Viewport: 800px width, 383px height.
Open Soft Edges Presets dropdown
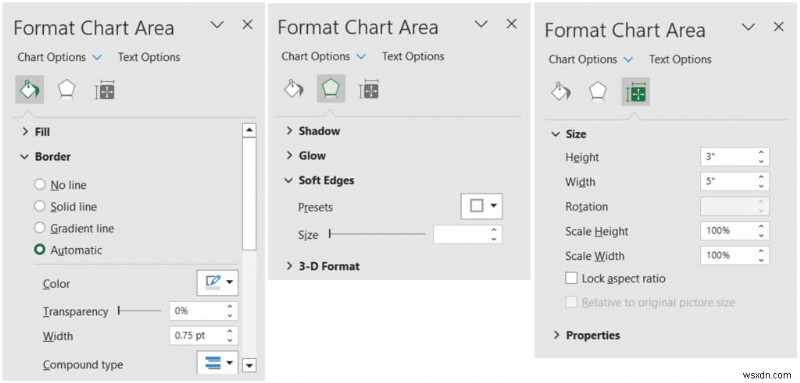click(x=481, y=206)
